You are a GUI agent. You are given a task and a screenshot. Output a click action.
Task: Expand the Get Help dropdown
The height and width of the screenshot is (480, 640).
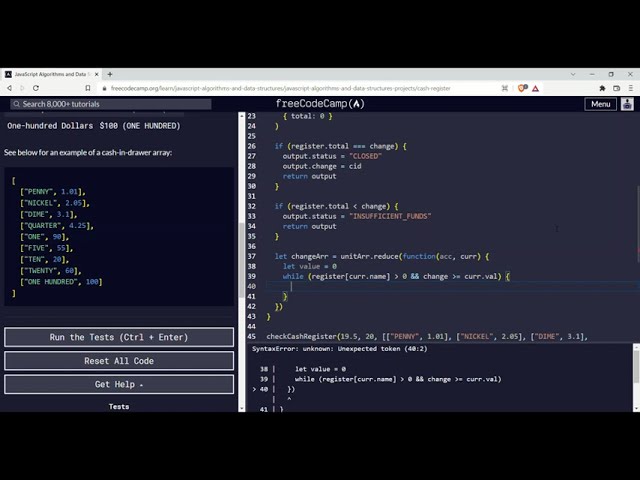coord(119,384)
